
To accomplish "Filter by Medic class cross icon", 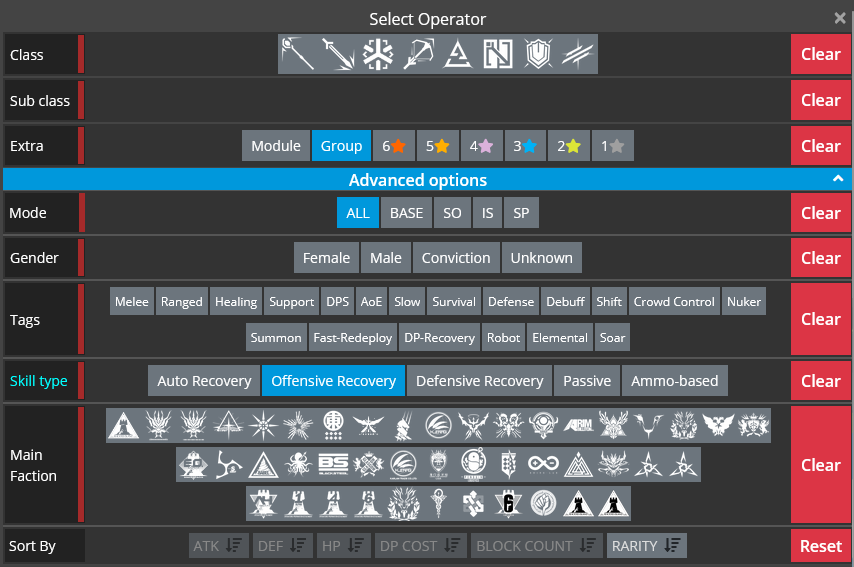I will 377,54.
